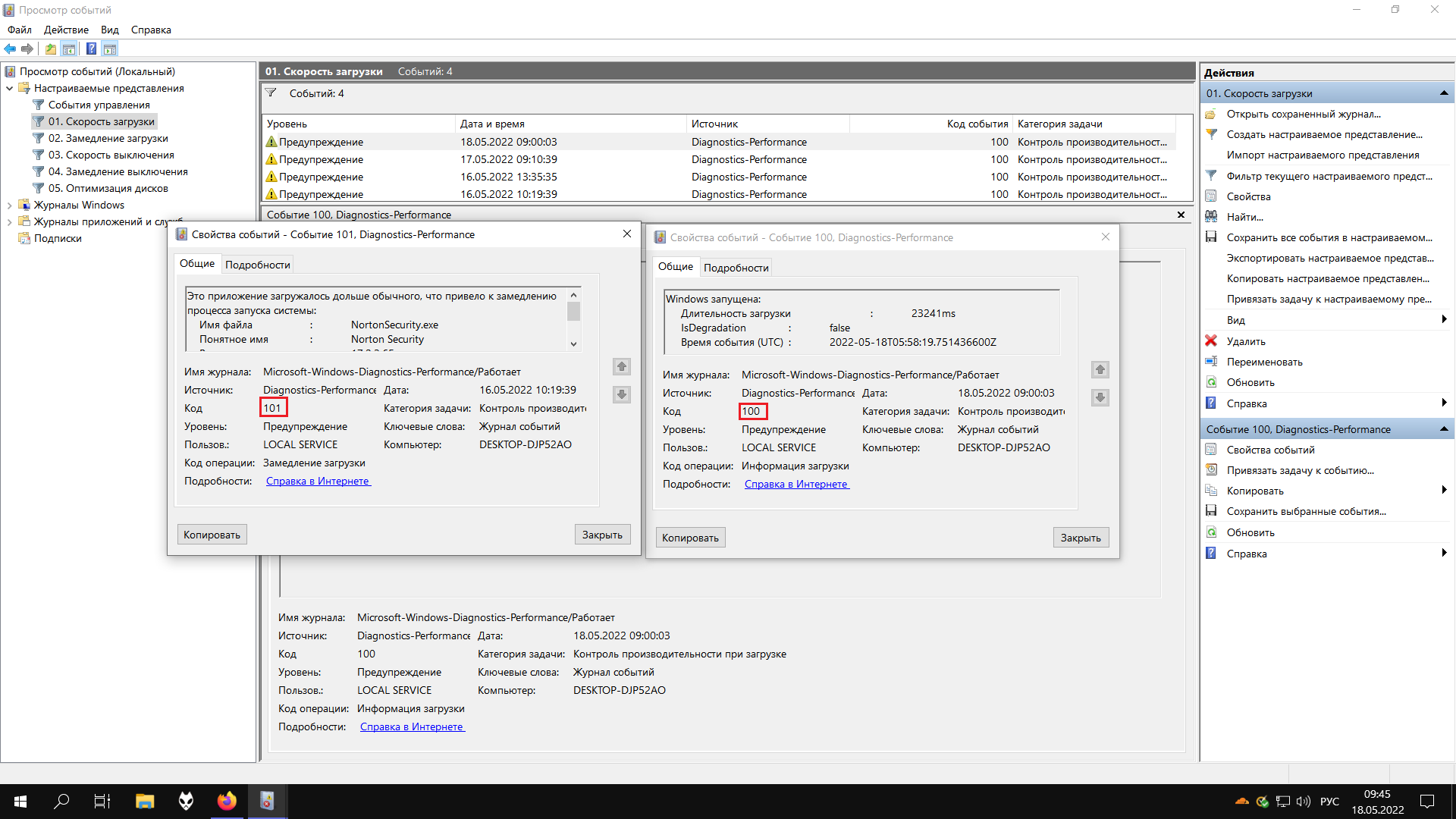The height and width of the screenshot is (819, 1456).
Task: Click the up arrow button in Event 101 dialog
Action: pyautogui.click(x=622, y=367)
